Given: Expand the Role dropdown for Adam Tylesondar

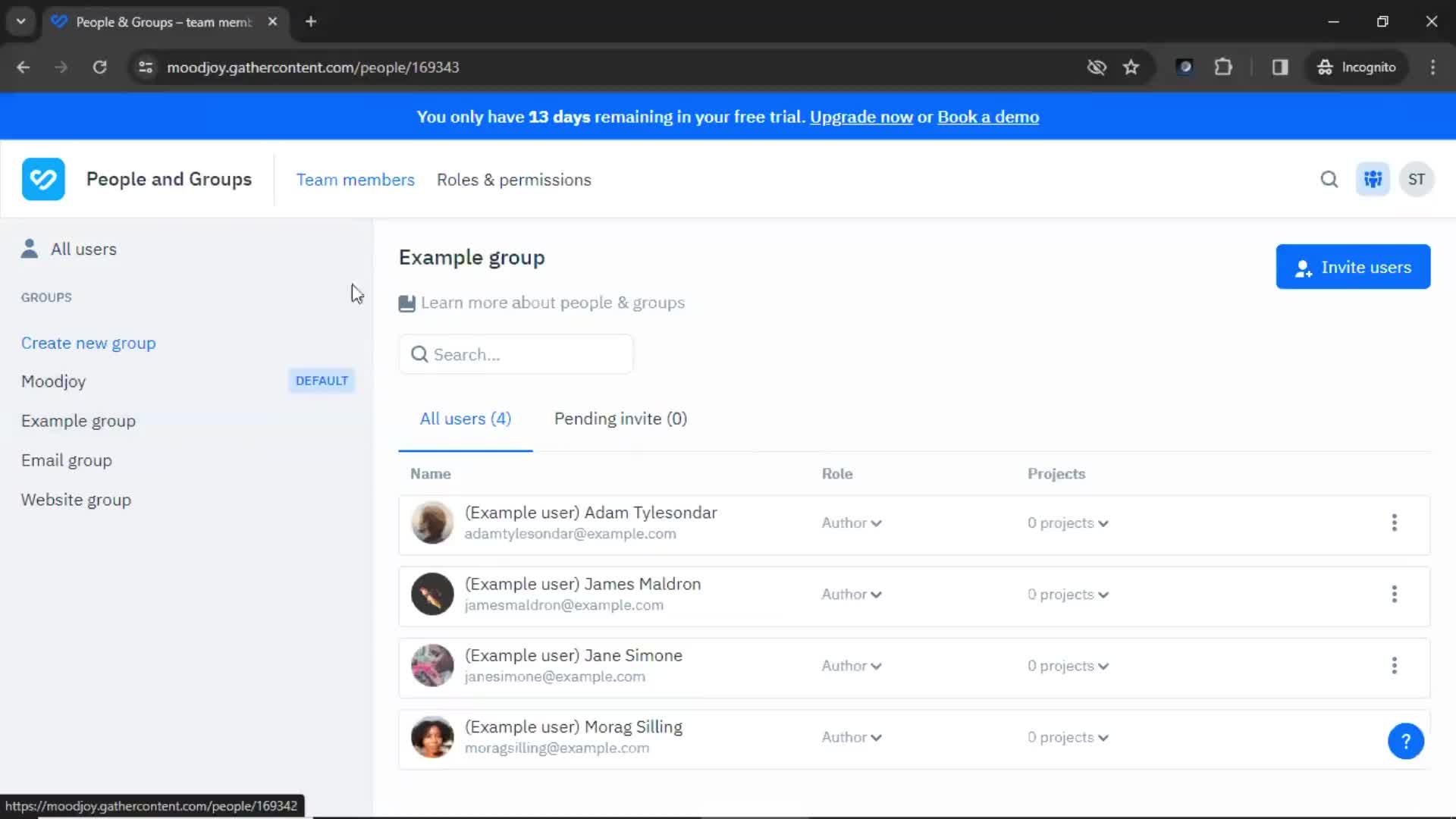Looking at the screenshot, I should pyautogui.click(x=851, y=522).
